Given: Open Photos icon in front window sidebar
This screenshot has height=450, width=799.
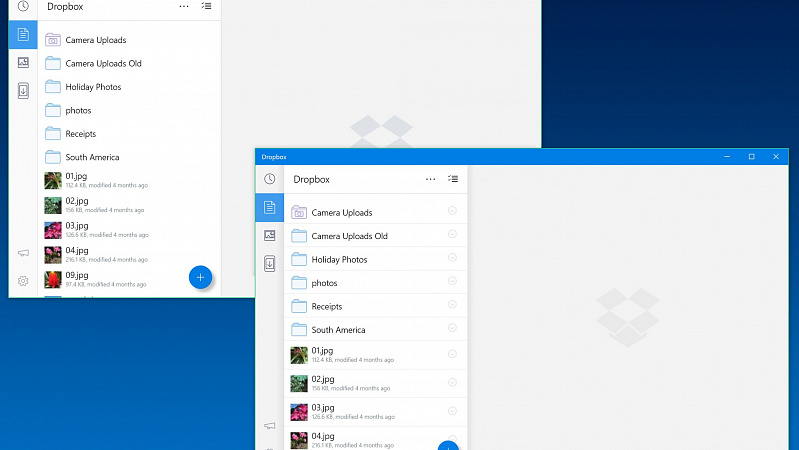Looking at the screenshot, I should 270,235.
